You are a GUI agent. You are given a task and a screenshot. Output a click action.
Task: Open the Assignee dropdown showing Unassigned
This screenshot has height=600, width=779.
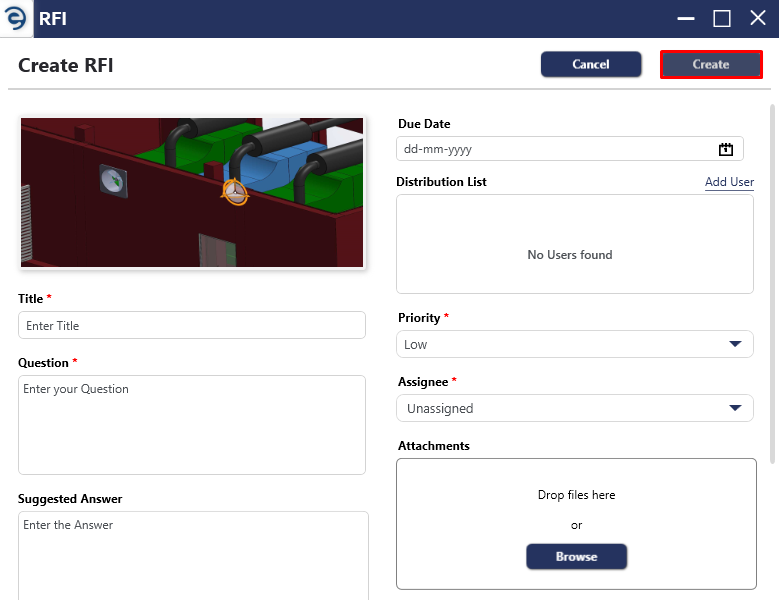click(575, 408)
